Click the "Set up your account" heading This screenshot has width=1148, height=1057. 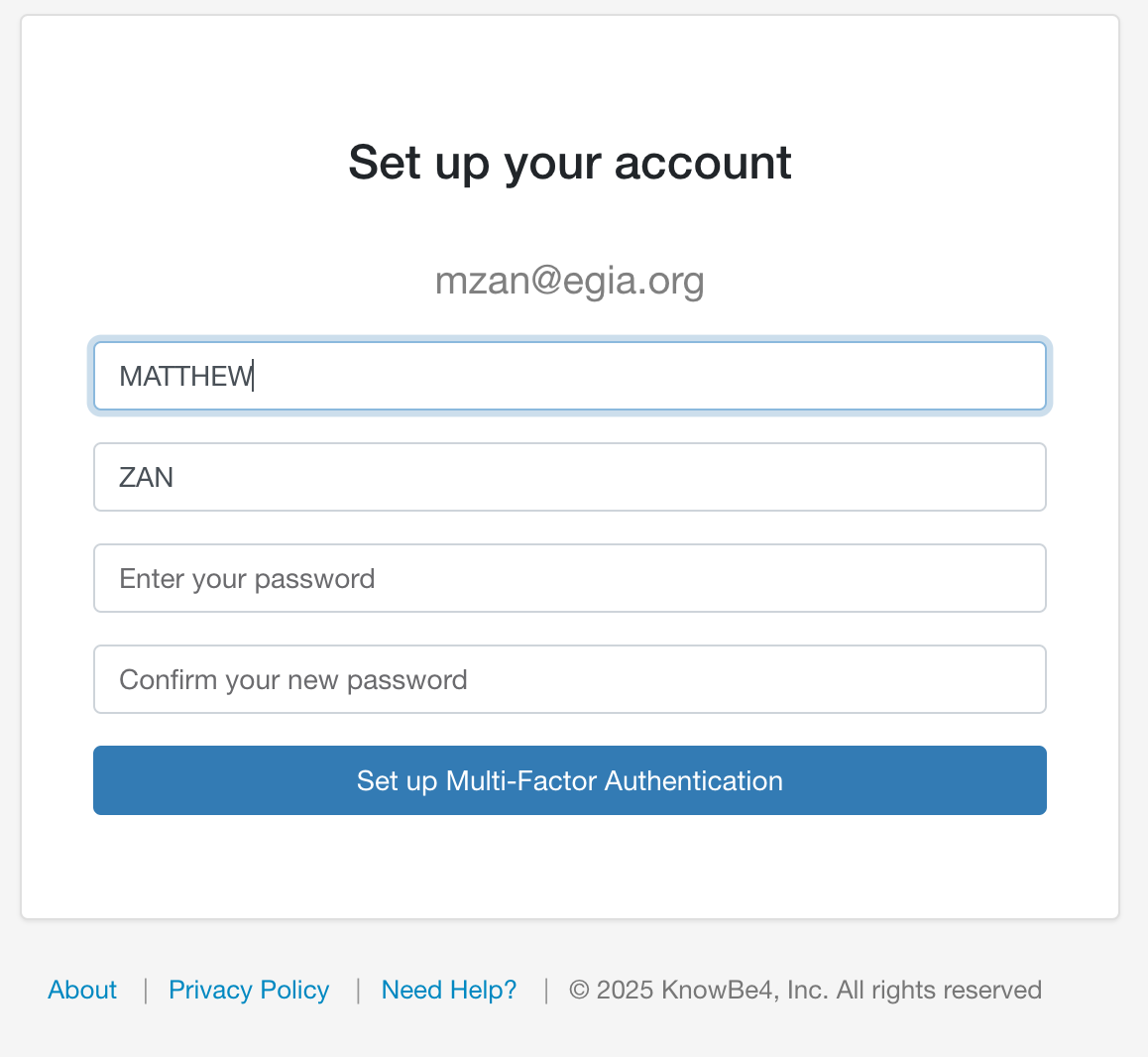pyautogui.click(x=569, y=163)
